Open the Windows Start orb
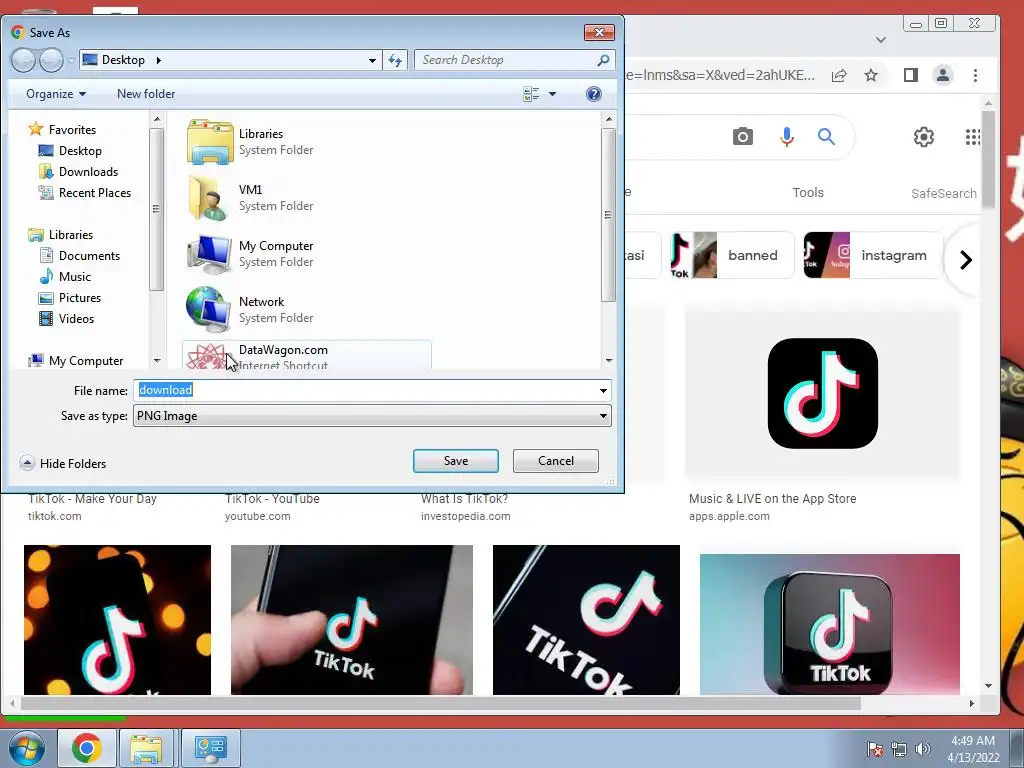The width and height of the screenshot is (1024, 768). (x=26, y=748)
